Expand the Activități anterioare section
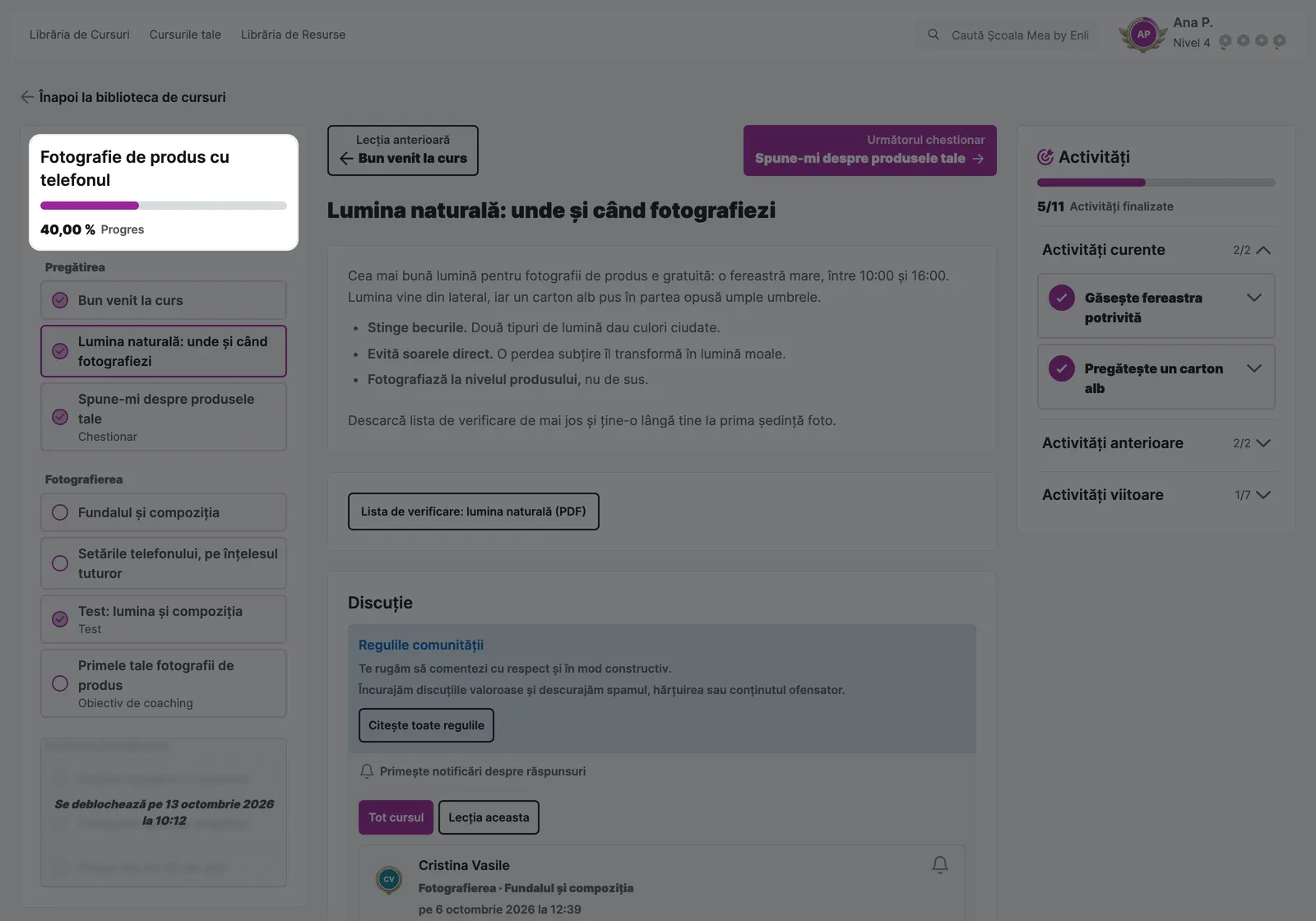1316x921 pixels. tap(1263, 443)
